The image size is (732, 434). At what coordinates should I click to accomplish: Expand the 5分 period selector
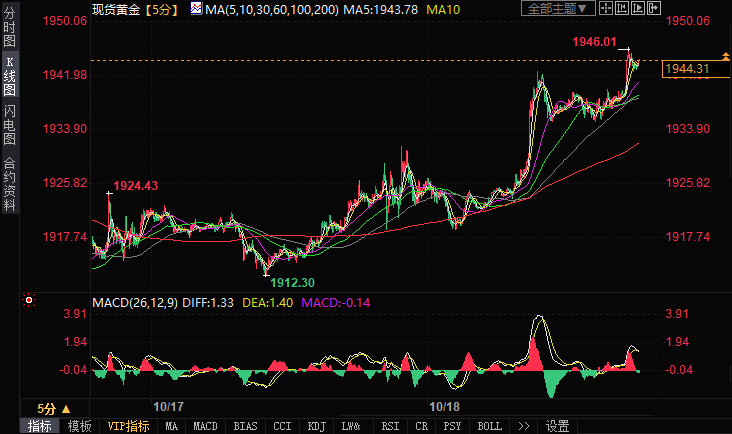click(x=53, y=408)
